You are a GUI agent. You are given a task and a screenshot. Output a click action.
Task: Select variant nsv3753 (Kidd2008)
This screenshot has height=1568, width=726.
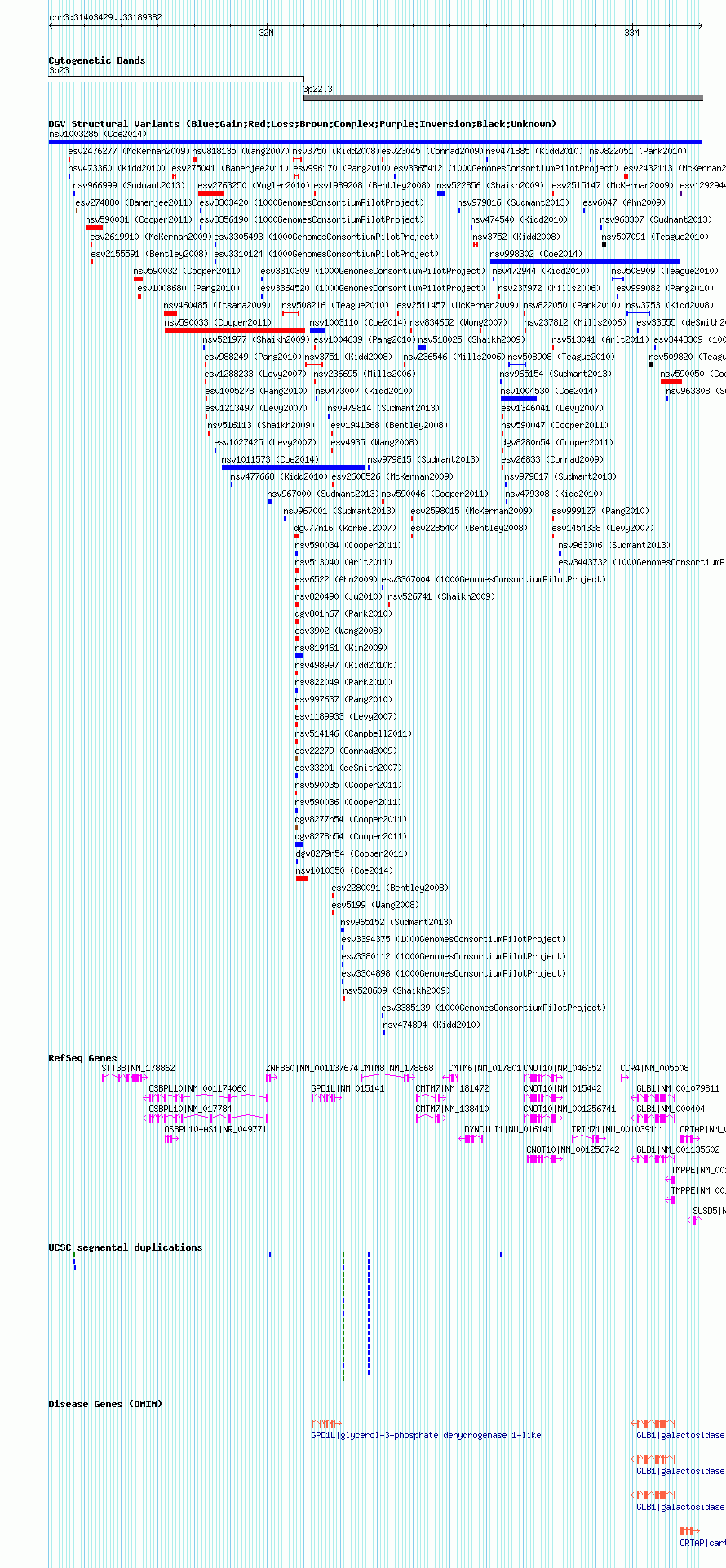click(669, 305)
